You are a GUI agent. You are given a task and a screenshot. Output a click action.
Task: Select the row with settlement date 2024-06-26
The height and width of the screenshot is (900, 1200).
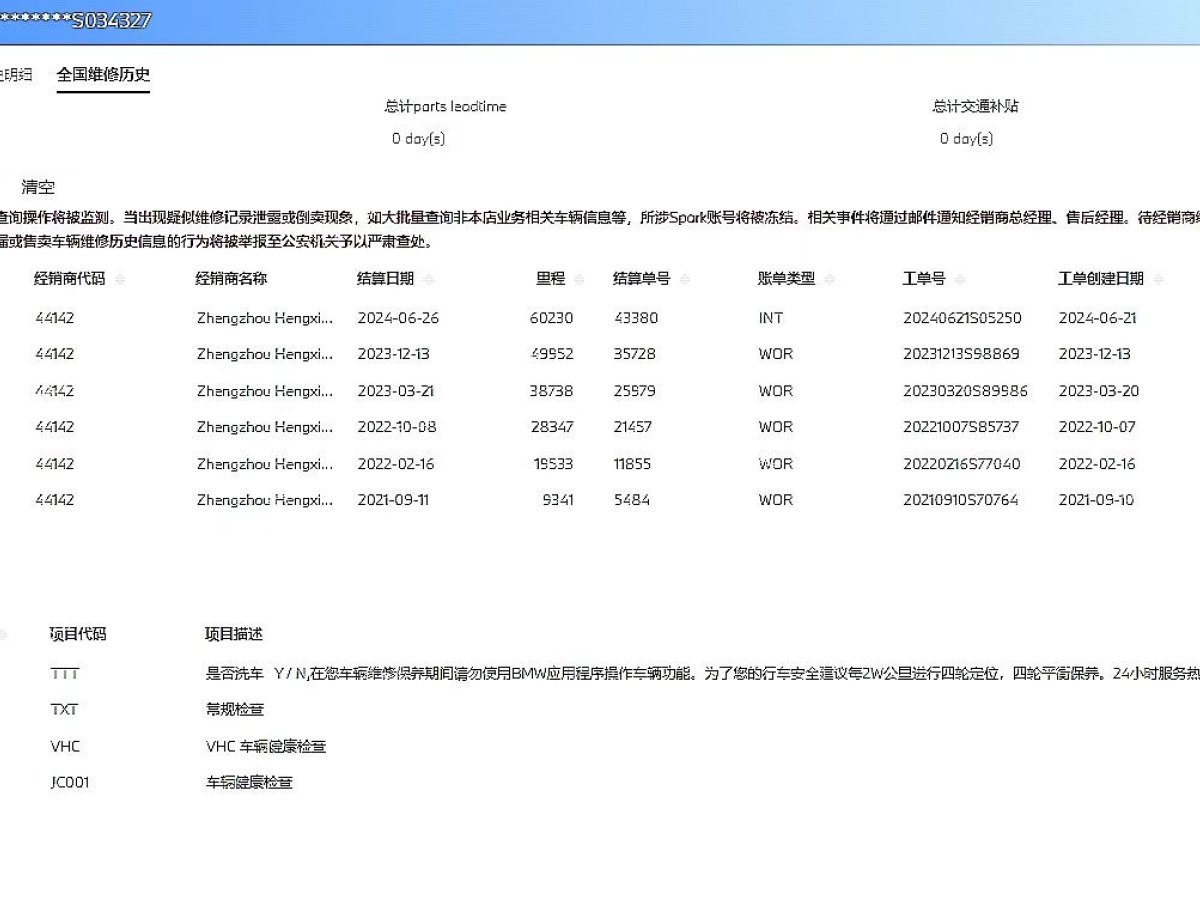point(398,318)
